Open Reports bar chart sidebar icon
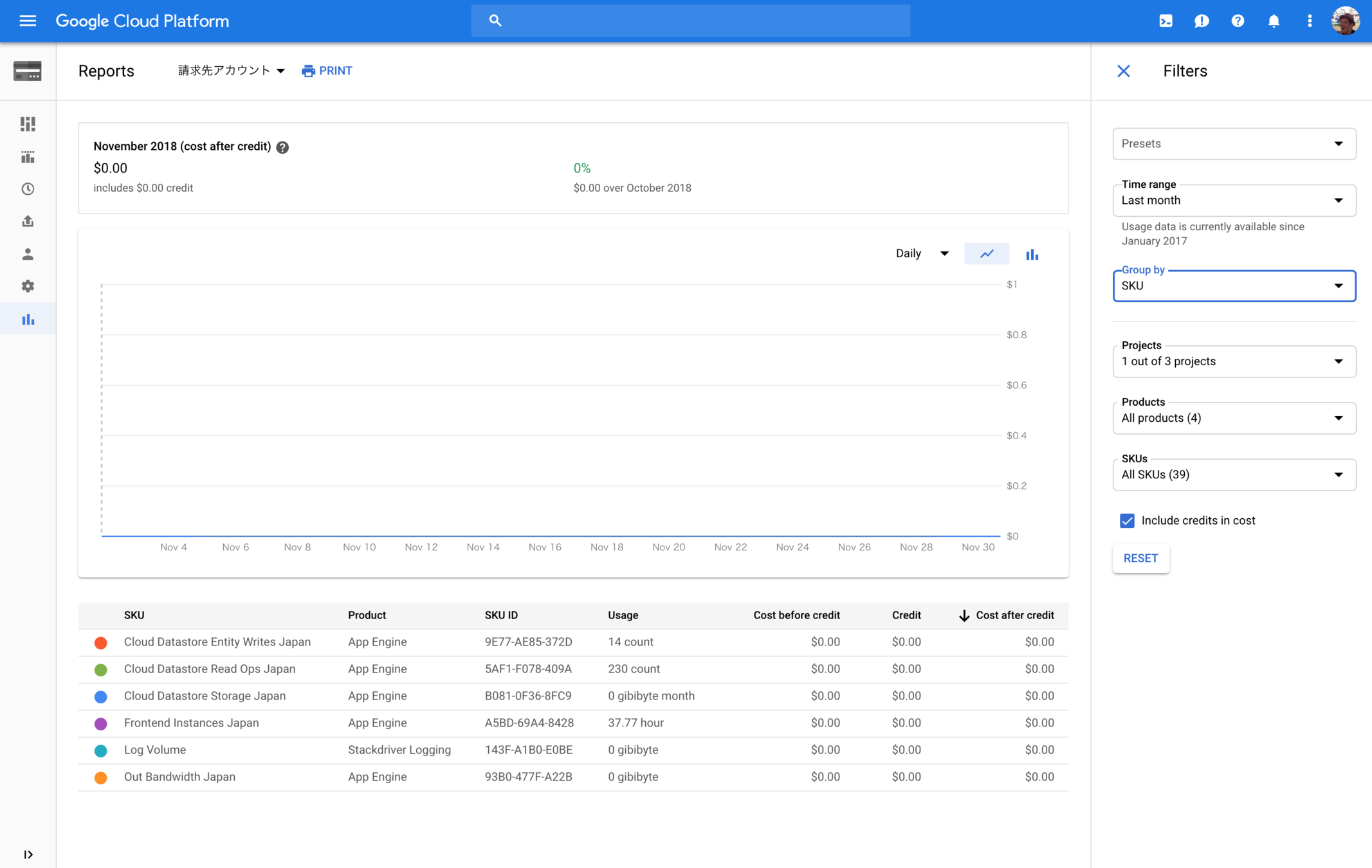The height and width of the screenshot is (868, 1372). (x=28, y=320)
